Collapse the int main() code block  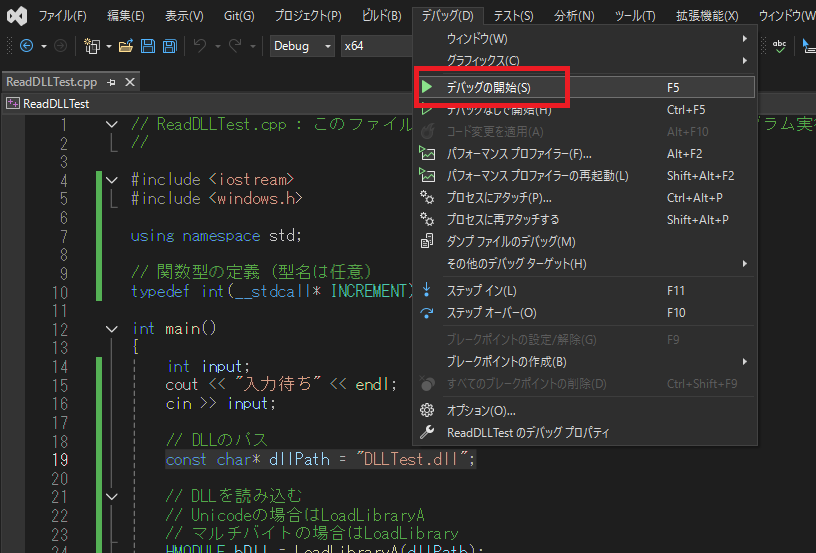(x=111, y=328)
